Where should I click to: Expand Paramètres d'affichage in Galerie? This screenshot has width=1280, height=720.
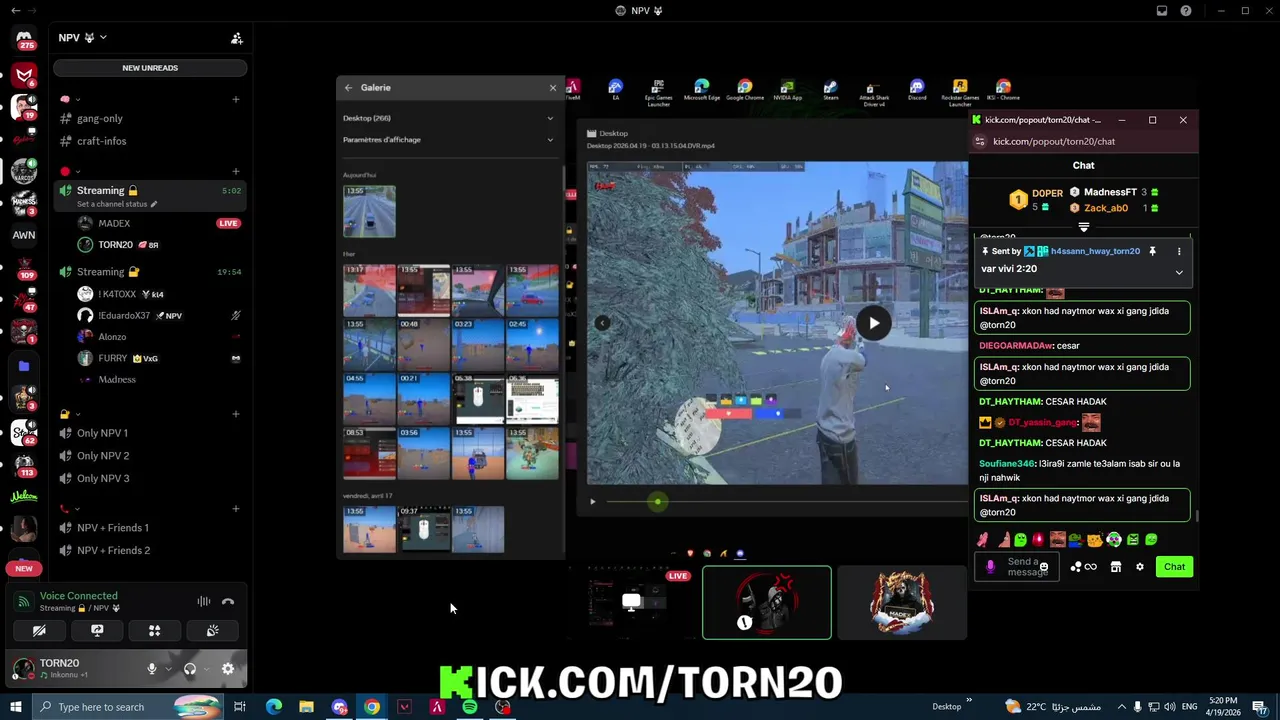click(448, 140)
